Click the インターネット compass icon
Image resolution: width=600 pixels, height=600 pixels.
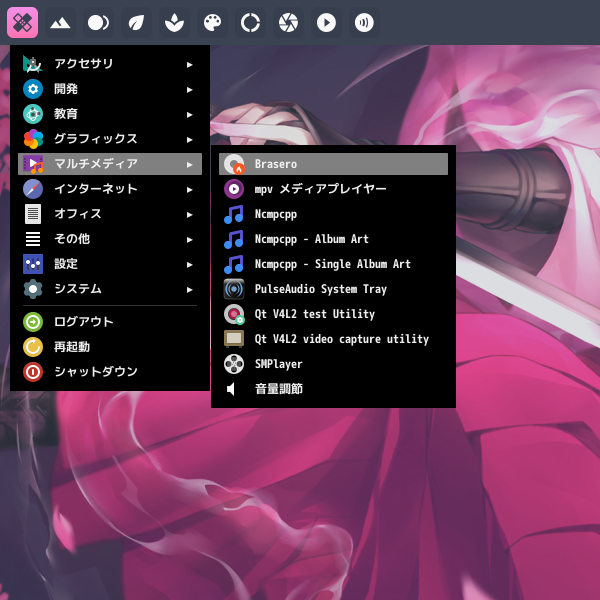point(33,189)
